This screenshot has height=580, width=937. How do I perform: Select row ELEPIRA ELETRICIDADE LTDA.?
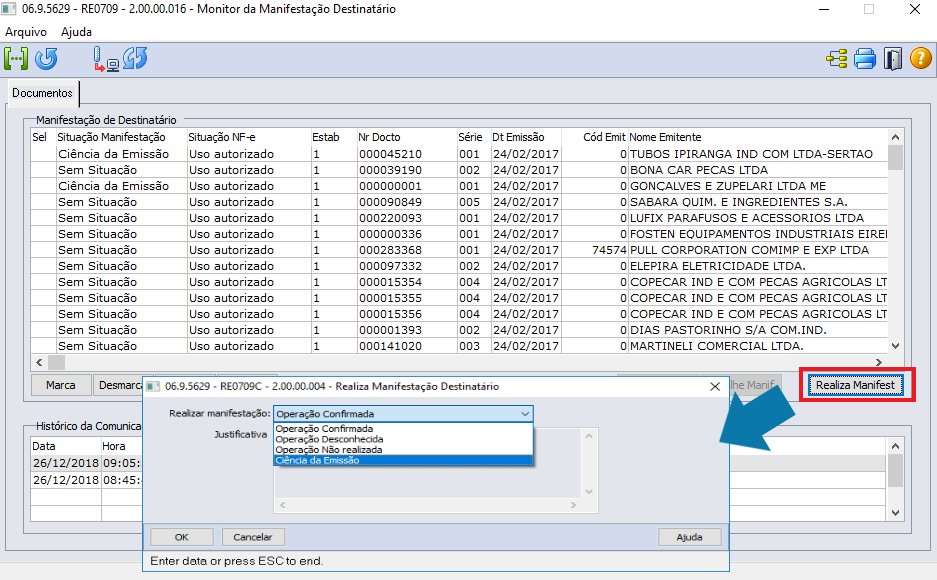(459, 266)
